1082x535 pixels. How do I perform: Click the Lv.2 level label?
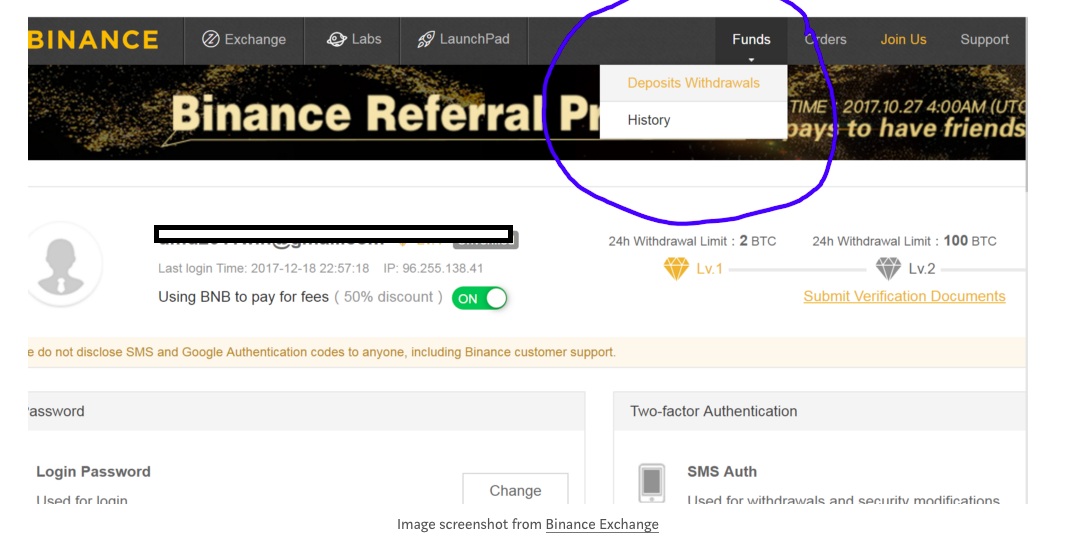coord(922,269)
